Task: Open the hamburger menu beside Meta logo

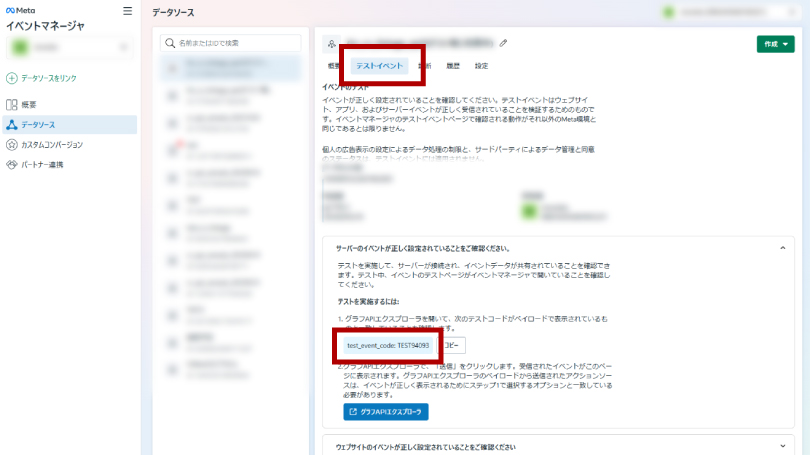Action: pos(128,11)
